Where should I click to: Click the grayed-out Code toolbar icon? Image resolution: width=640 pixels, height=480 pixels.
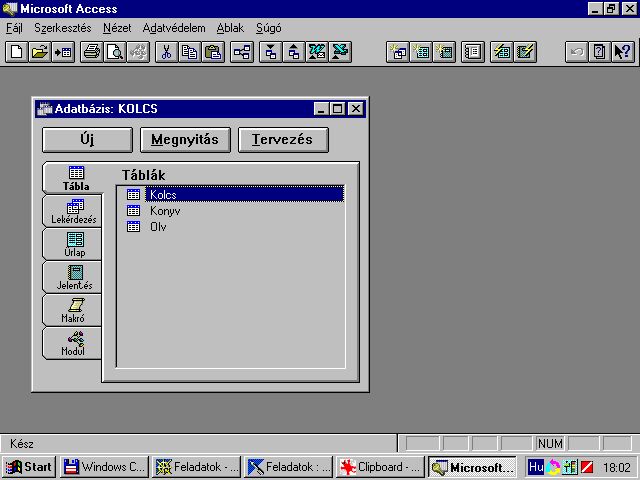tap(138, 52)
